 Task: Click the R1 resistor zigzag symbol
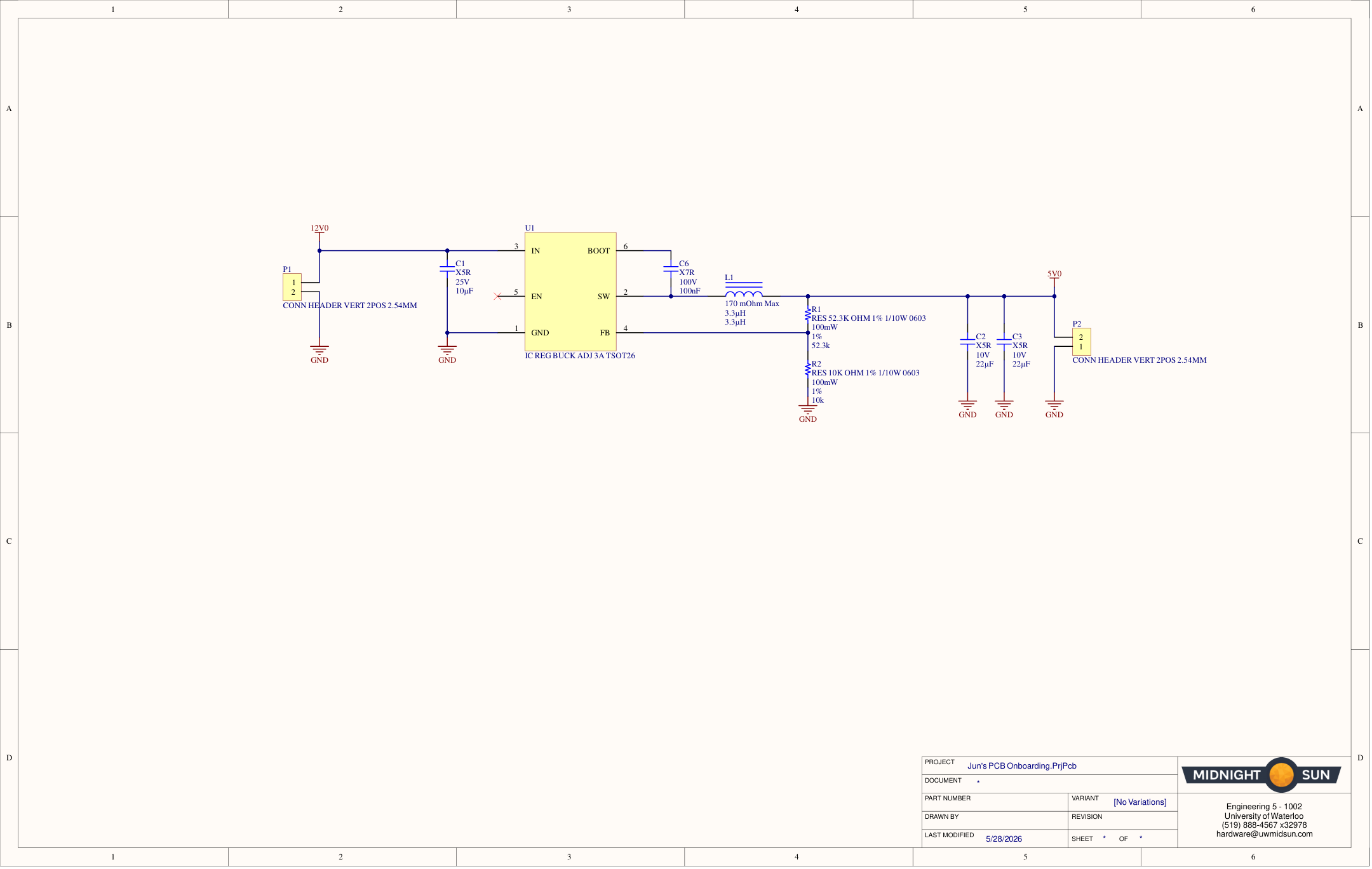coord(808,314)
